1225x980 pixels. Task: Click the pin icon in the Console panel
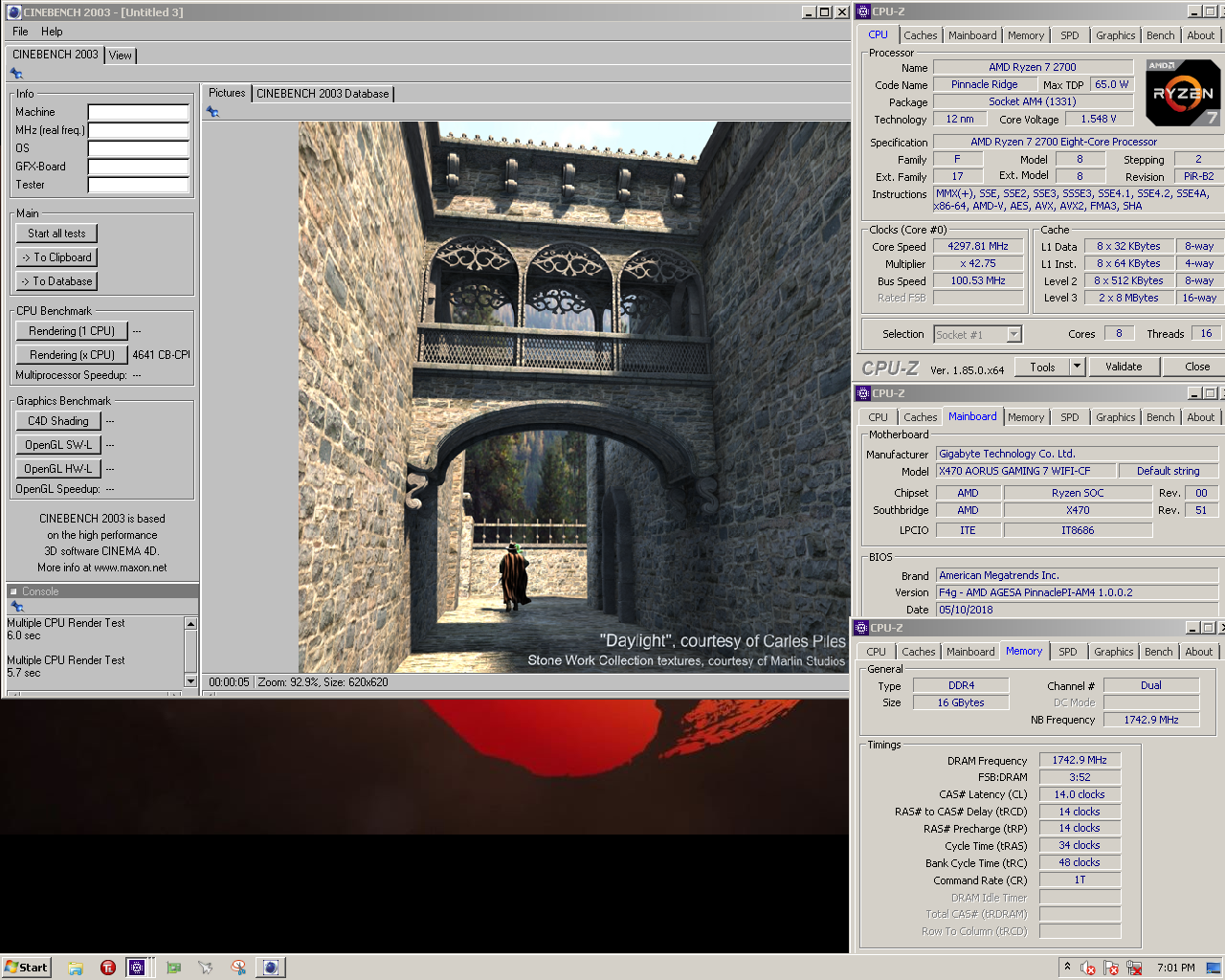16,607
